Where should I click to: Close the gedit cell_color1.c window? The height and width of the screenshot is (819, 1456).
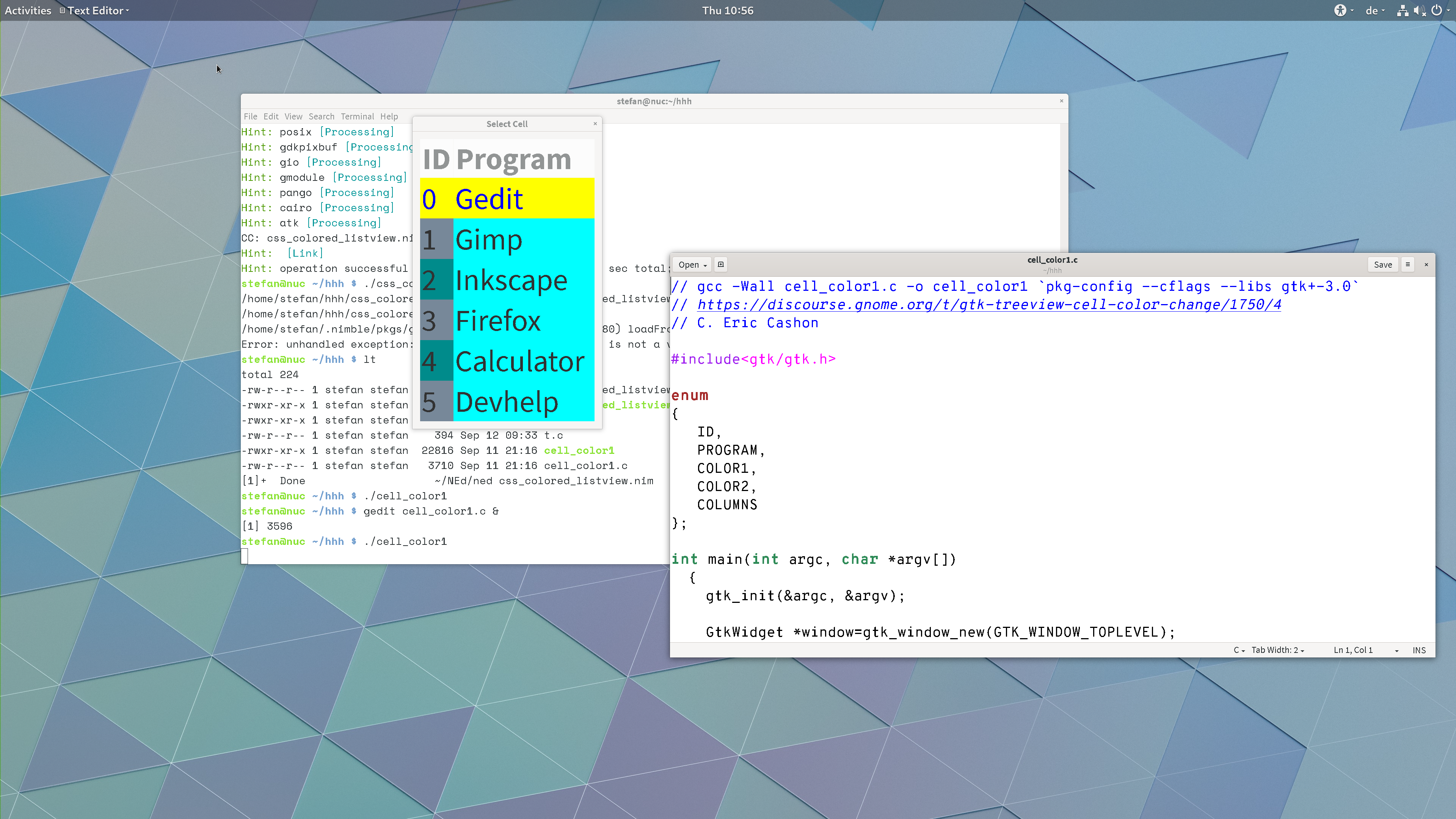[1426, 265]
